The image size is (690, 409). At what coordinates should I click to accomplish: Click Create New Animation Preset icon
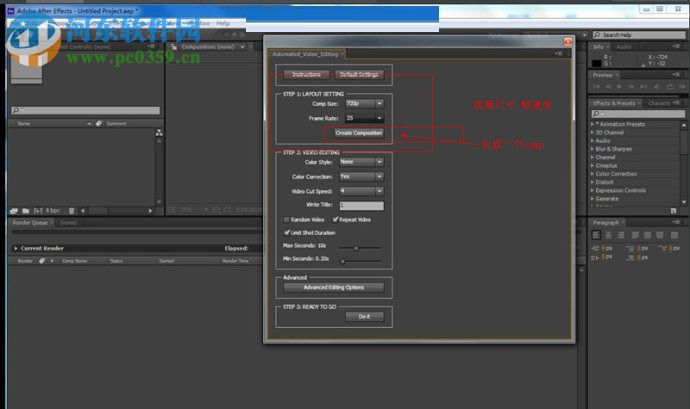[673, 211]
